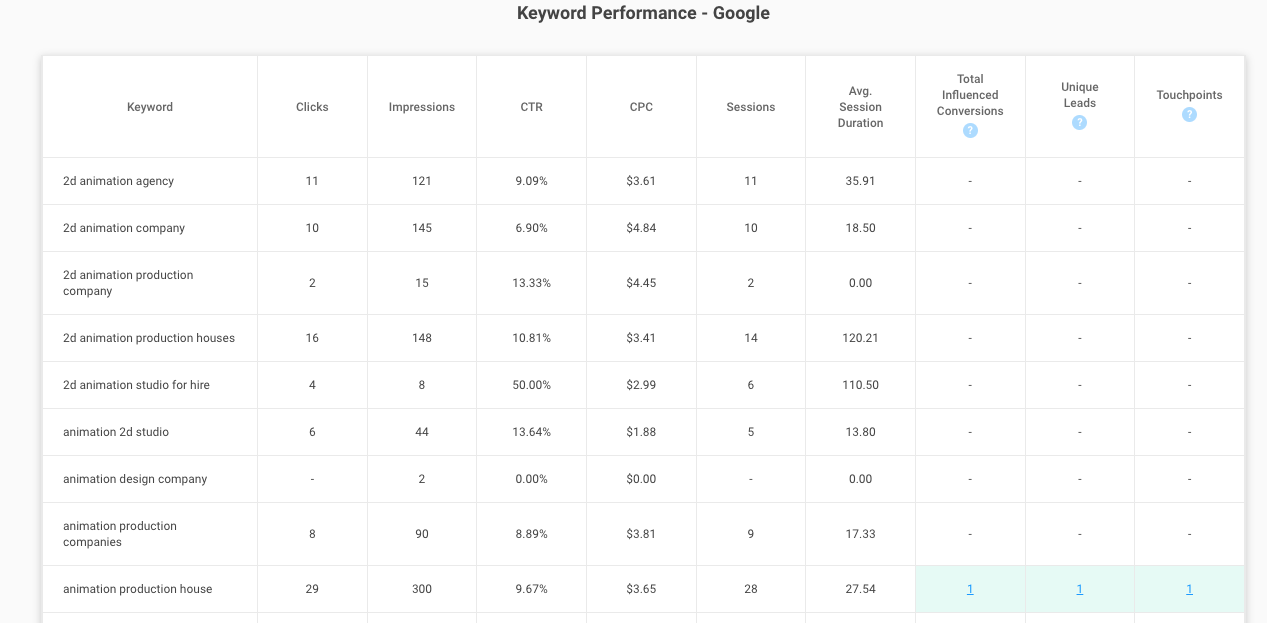Select '2d animation production houses' keyword
The image size is (1267, 623).
click(x=149, y=338)
